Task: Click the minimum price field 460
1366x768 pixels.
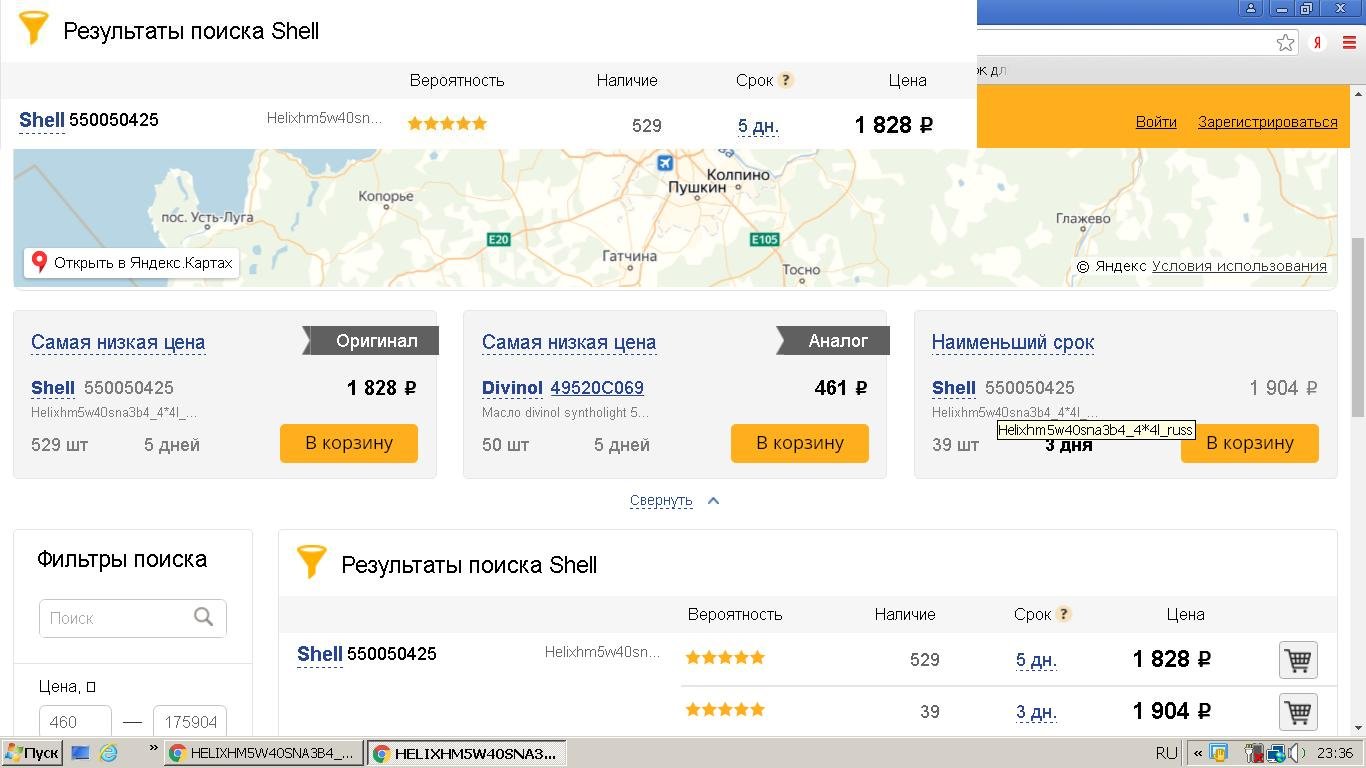Action: click(75, 721)
